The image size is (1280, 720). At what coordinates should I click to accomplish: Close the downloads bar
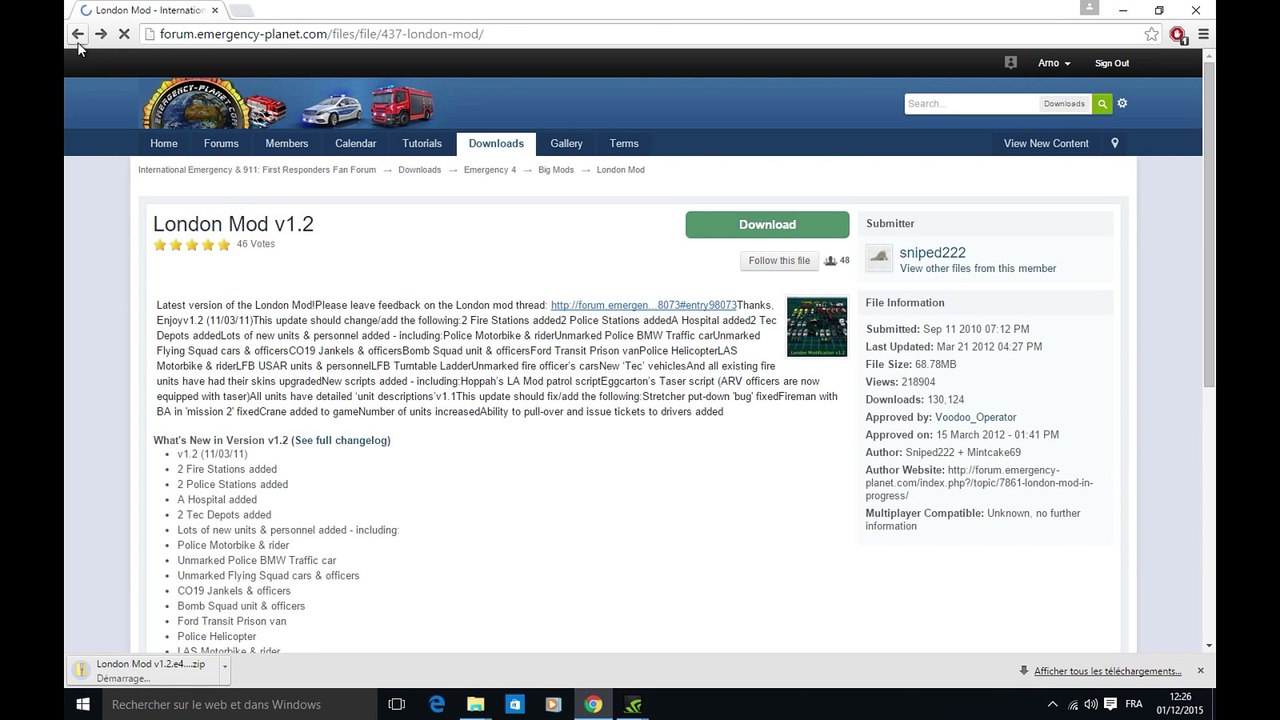point(1200,671)
